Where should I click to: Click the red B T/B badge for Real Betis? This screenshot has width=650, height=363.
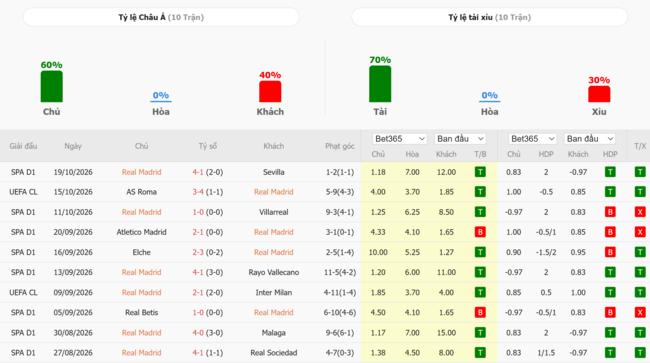[x=480, y=312]
